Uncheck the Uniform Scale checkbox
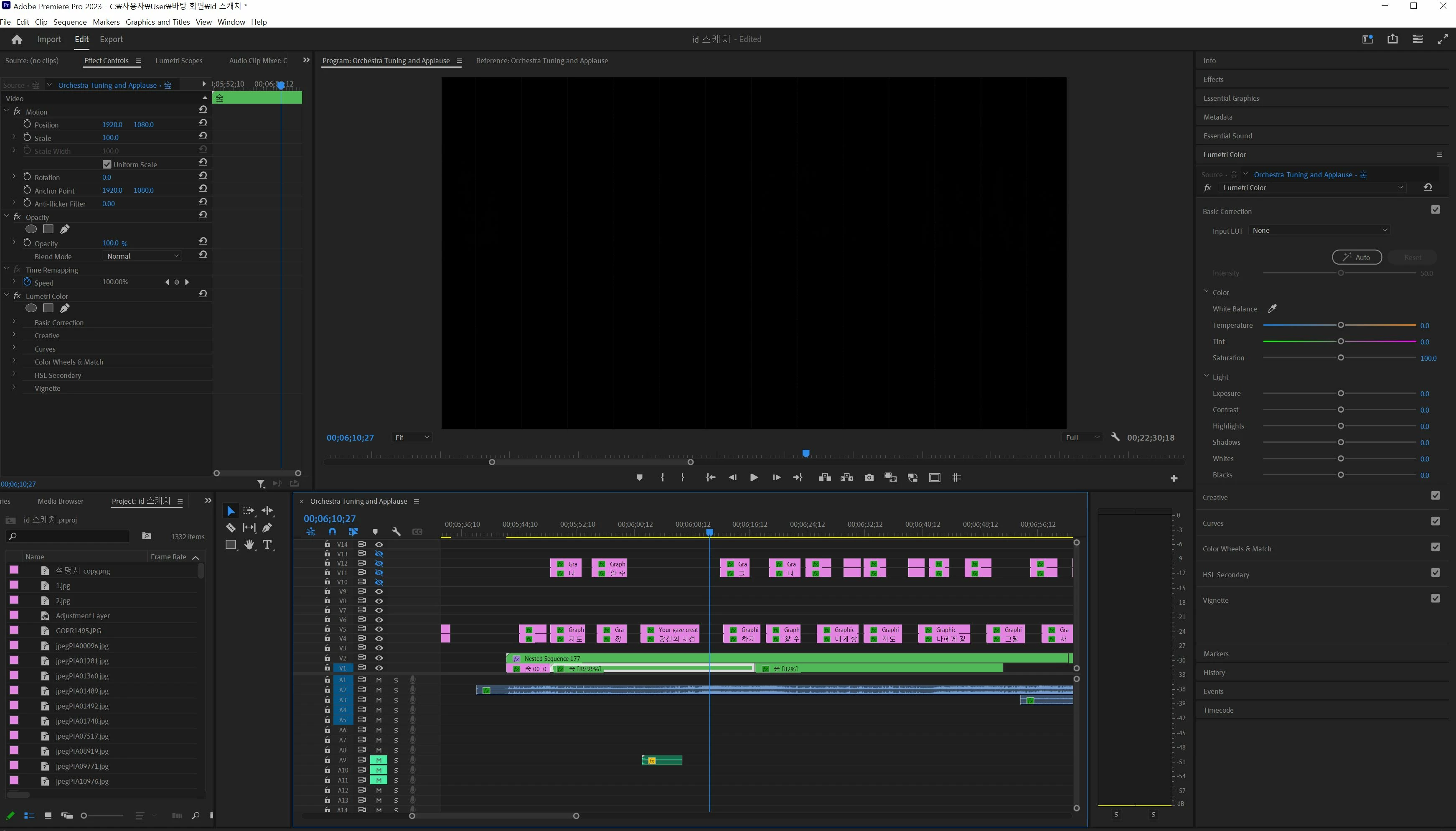The image size is (1456, 831). point(107,164)
